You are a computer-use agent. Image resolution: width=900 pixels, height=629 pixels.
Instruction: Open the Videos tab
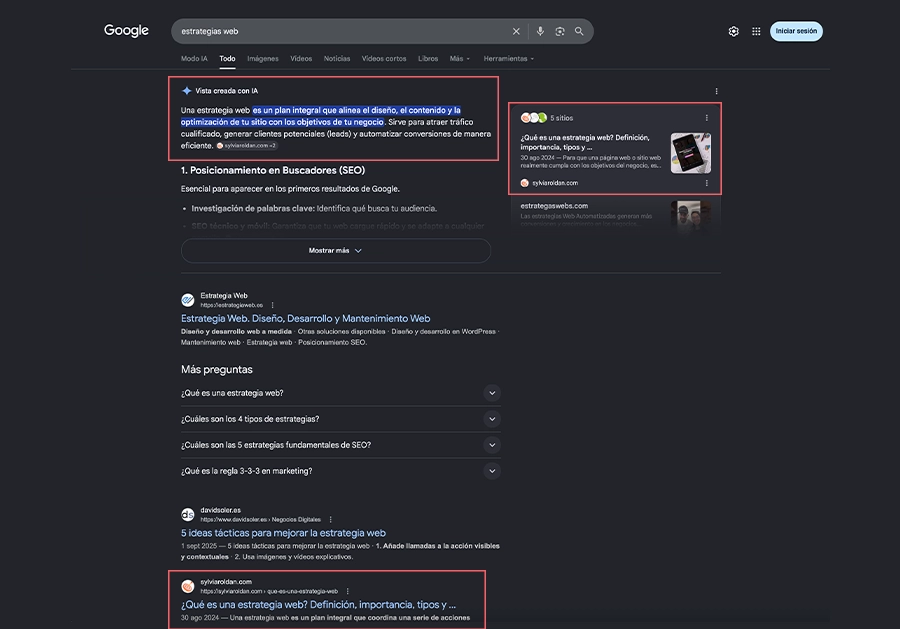(x=301, y=59)
